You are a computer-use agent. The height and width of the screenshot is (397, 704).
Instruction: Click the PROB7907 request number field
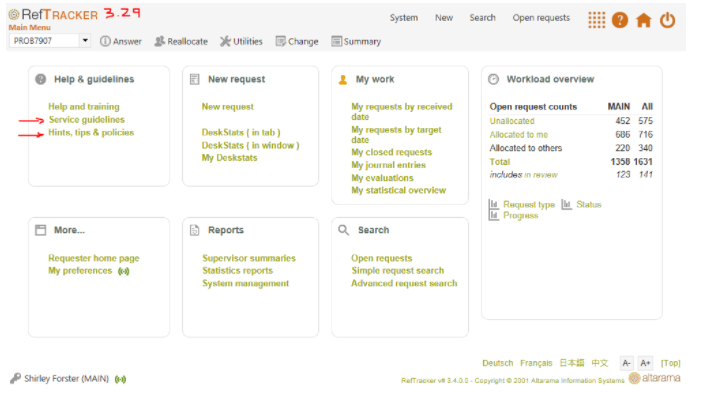coord(44,41)
